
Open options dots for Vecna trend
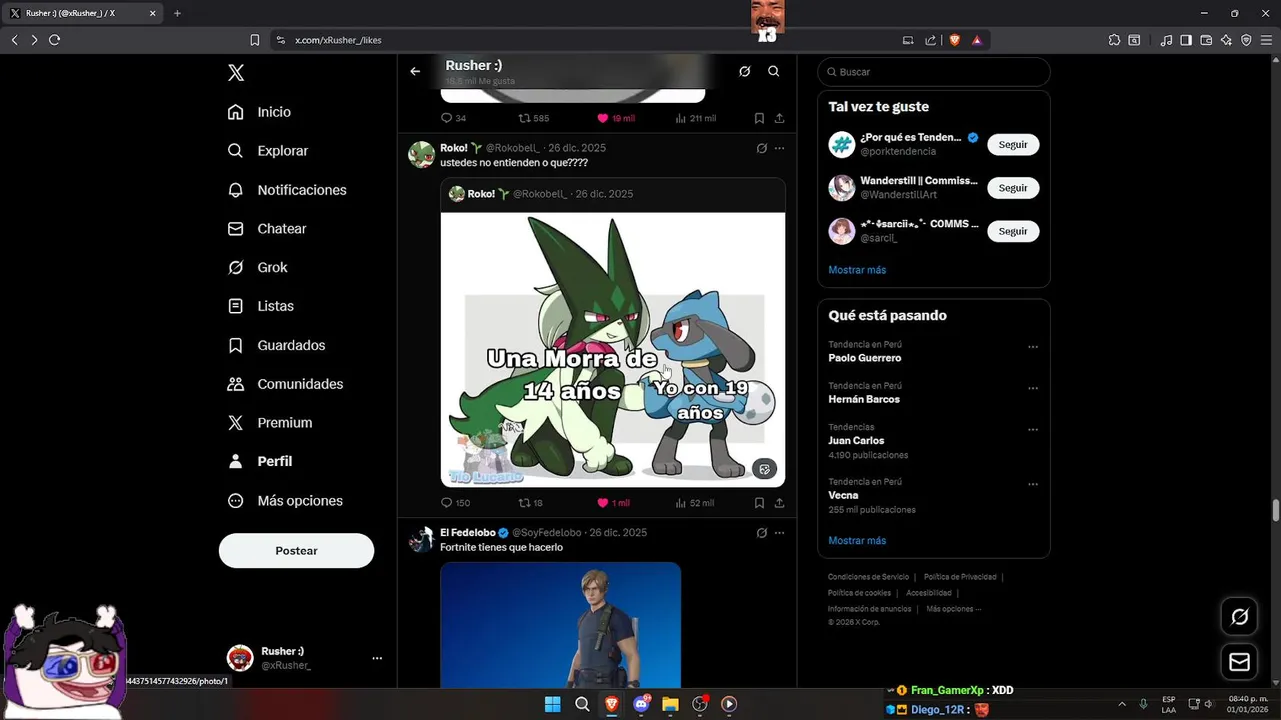point(1033,484)
